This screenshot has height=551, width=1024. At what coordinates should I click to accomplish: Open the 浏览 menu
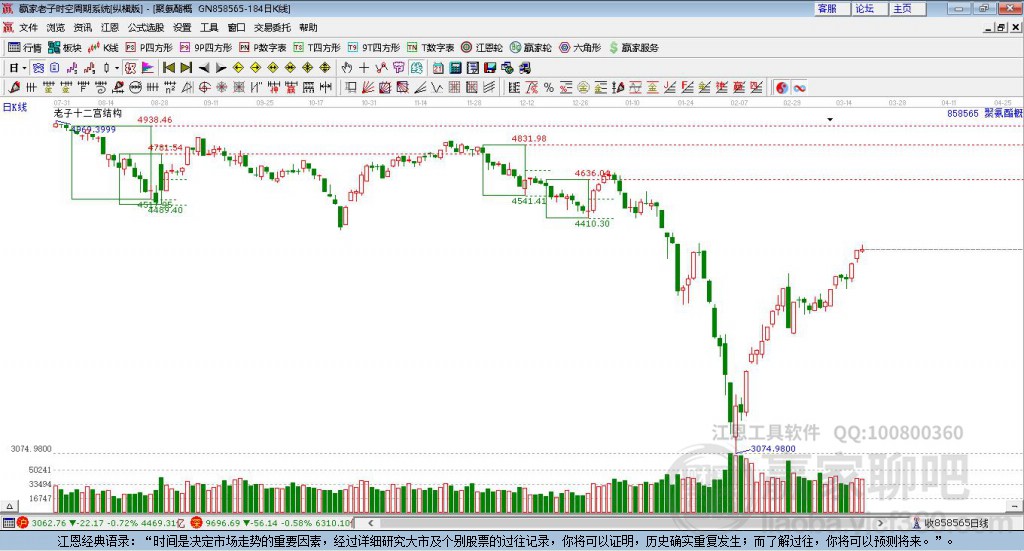(x=56, y=27)
